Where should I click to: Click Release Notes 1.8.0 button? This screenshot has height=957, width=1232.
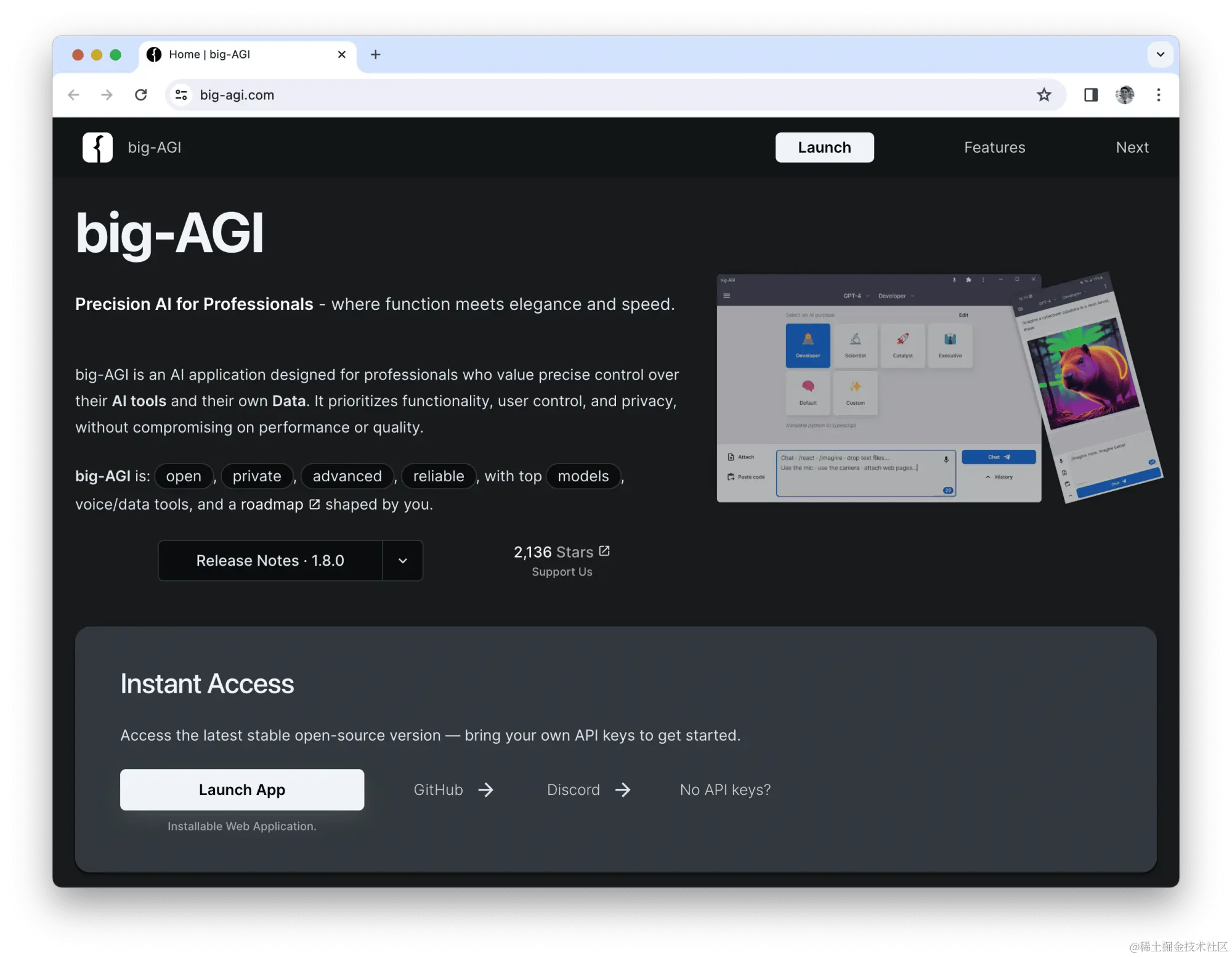pyautogui.click(x=270, y=561)
